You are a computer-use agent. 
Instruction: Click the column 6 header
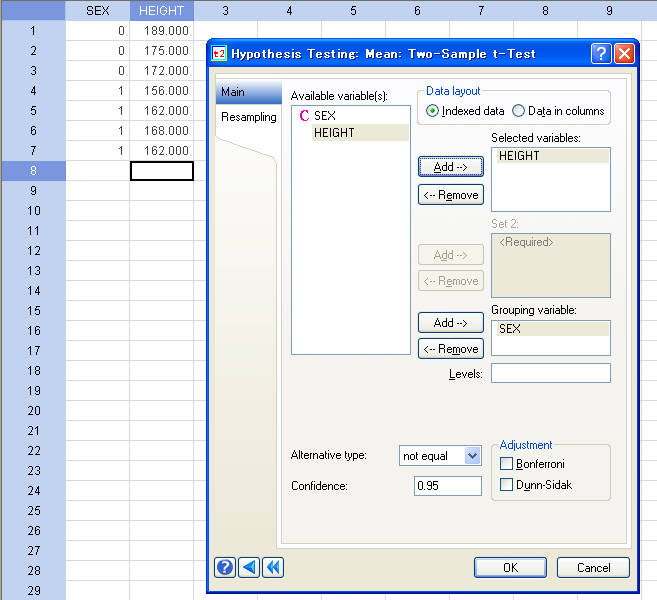(x=417, y=10)
